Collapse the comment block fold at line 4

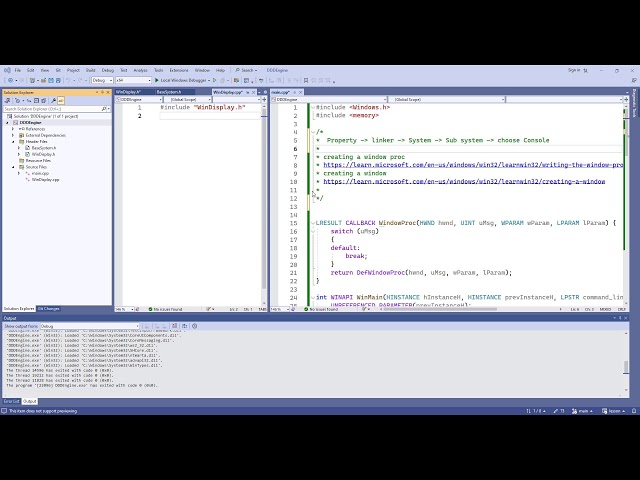313,132
